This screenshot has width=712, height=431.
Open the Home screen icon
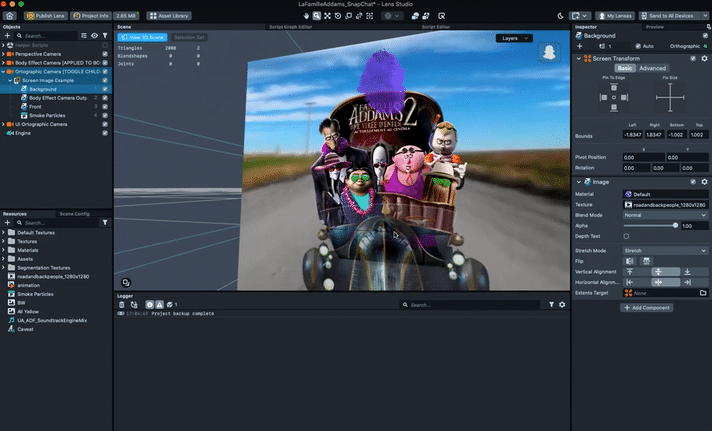[x=10, y=16]
